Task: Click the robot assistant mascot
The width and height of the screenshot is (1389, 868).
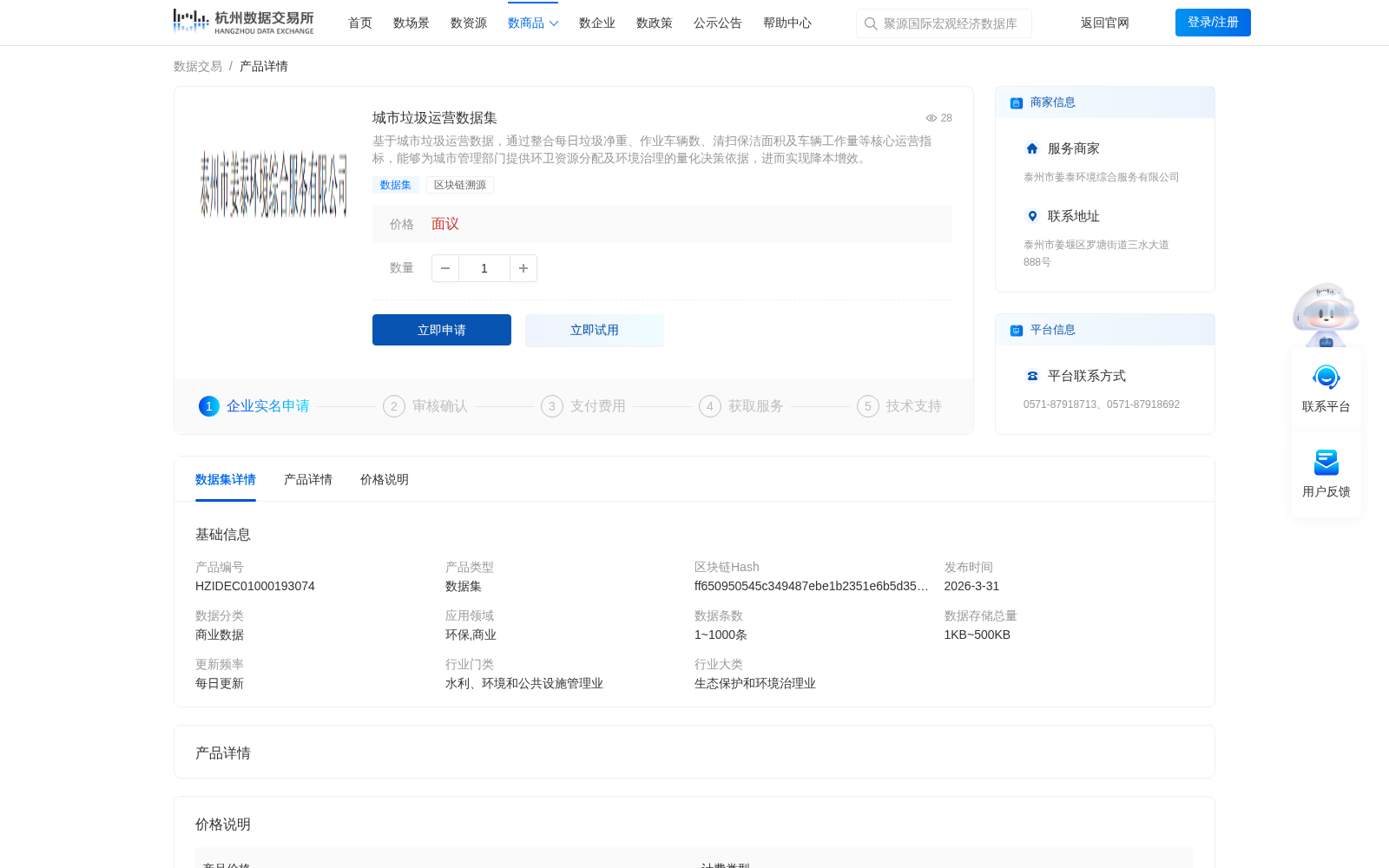Action: [x=1326, y=314]
